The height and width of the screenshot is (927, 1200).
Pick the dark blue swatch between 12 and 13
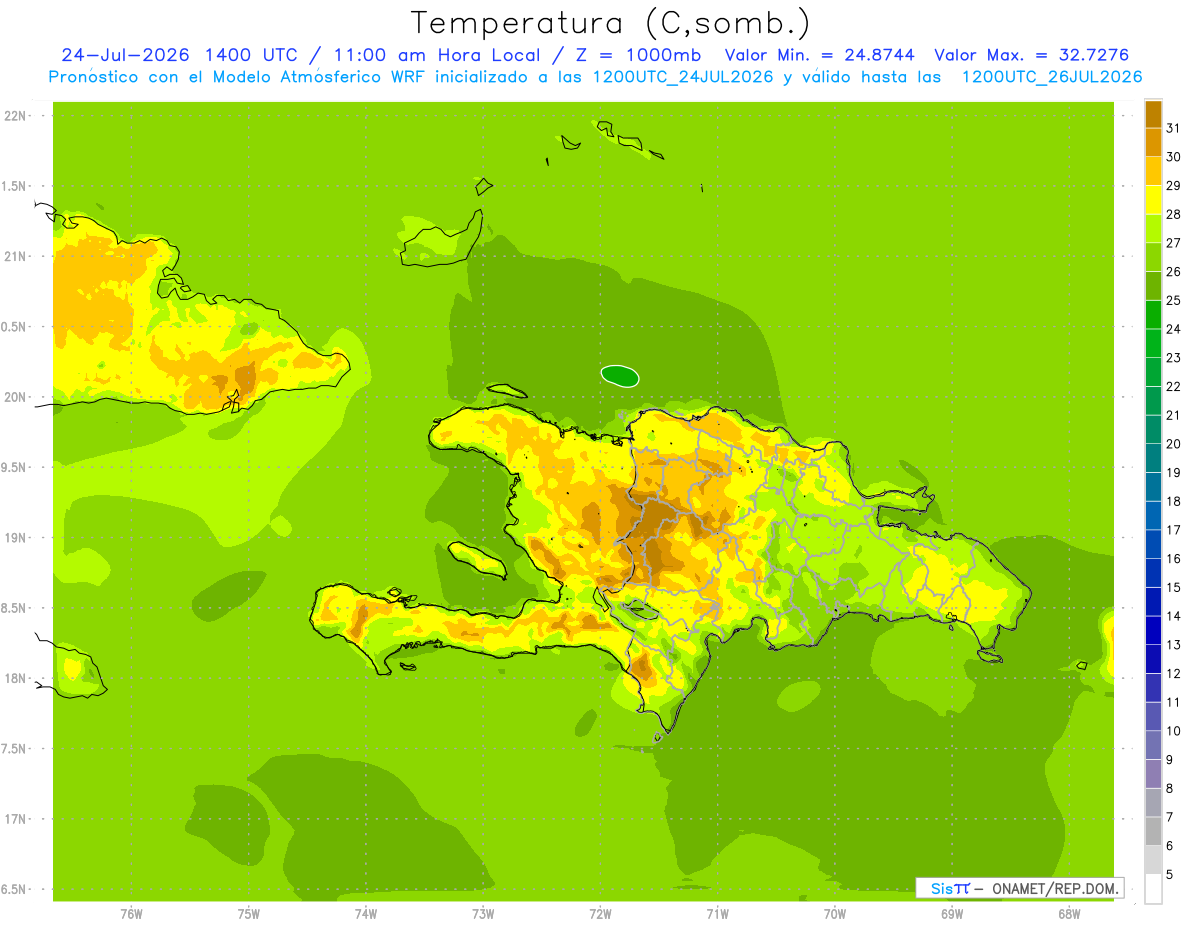pos(1153,659)
